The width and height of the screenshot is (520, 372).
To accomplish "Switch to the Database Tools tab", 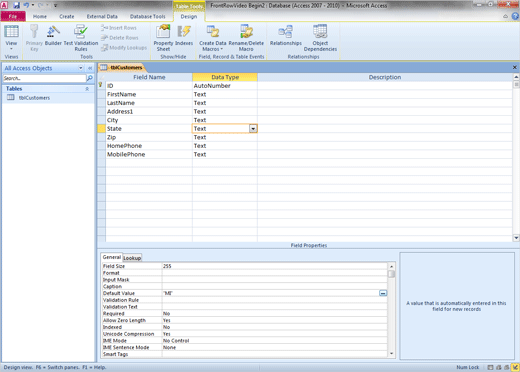I will (x=147, y=16).
